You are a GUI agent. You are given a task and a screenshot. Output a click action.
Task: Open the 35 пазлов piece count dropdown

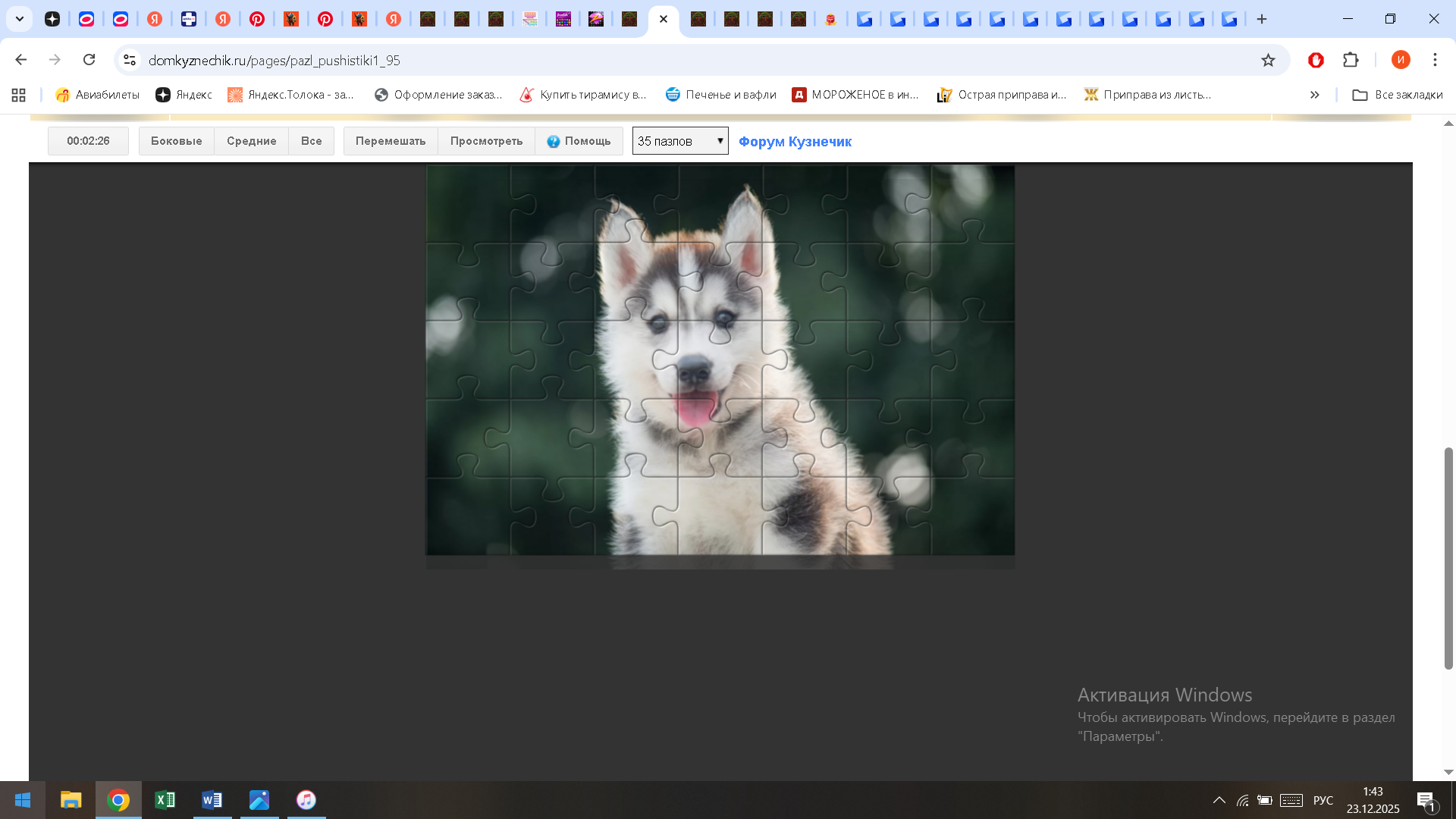point(679,141)
